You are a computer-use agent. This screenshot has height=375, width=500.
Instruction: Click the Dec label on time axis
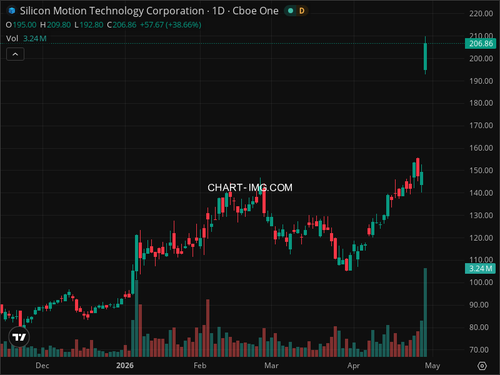(x=42, y=366)
